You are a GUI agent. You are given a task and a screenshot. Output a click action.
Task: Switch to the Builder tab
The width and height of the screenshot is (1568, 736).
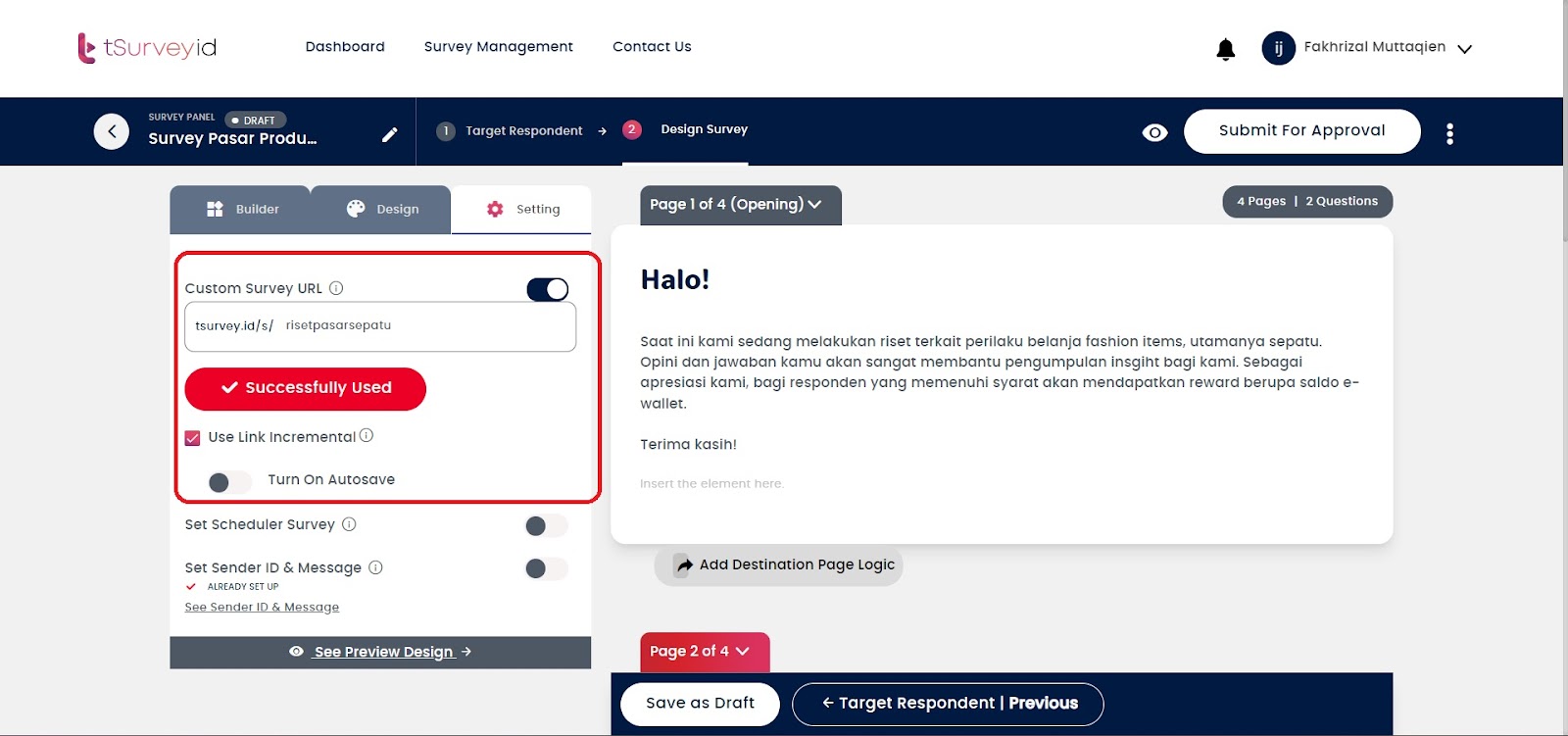coord(240,210)
